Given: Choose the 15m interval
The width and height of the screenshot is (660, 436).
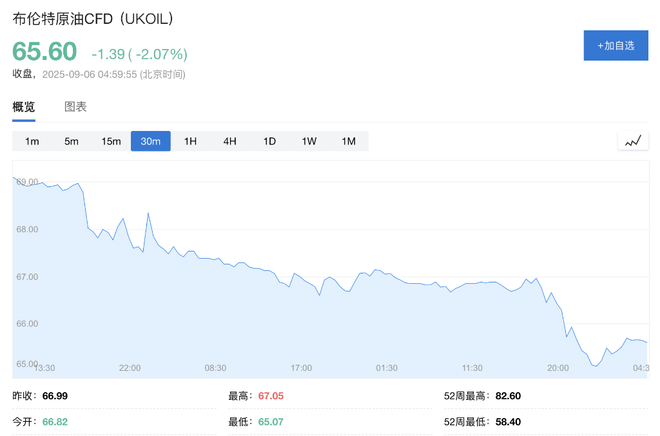Looking at the screenshot, I should coord(111,141).
